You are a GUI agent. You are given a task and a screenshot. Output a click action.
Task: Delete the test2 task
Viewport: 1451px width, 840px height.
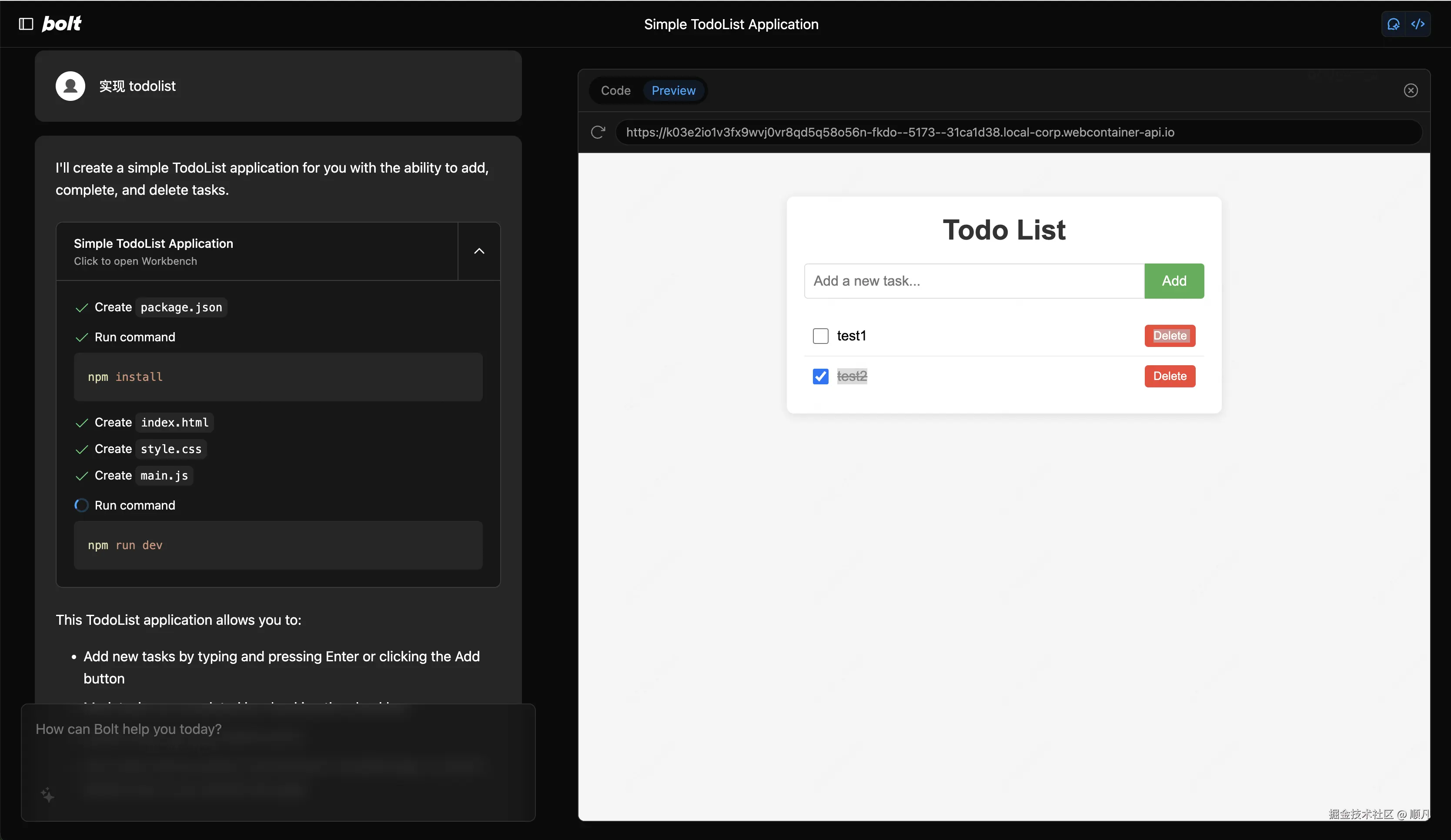point(1170,376)
